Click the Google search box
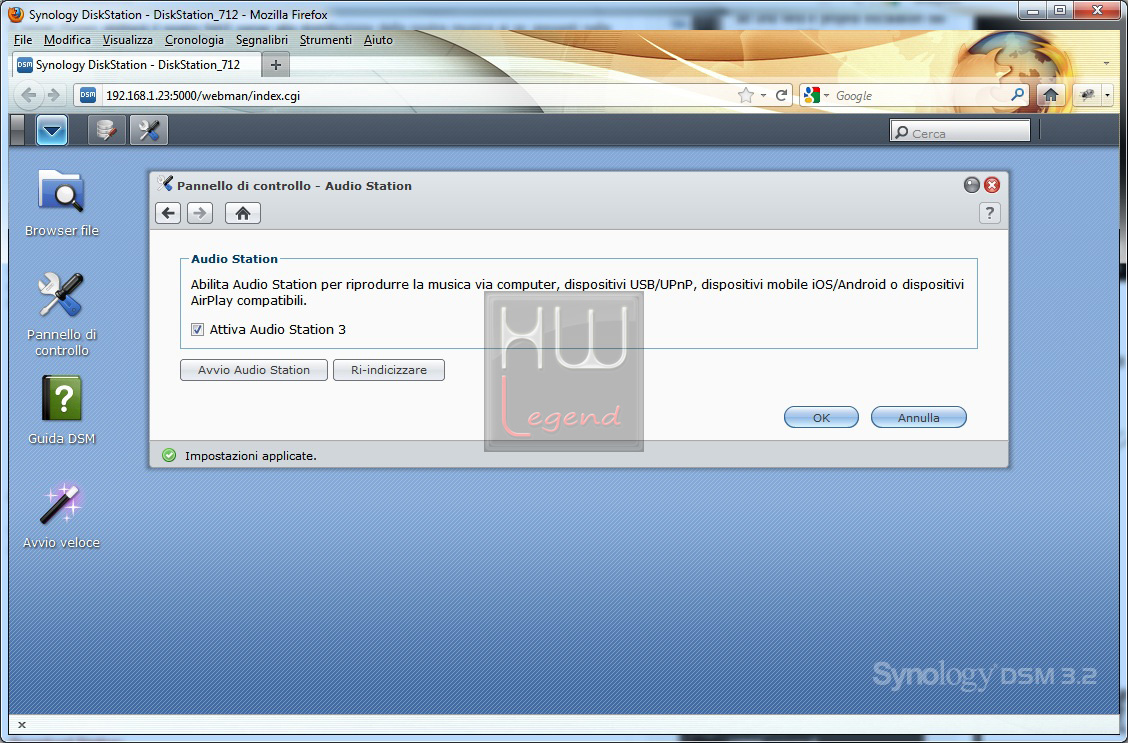 tap(921, 95)
